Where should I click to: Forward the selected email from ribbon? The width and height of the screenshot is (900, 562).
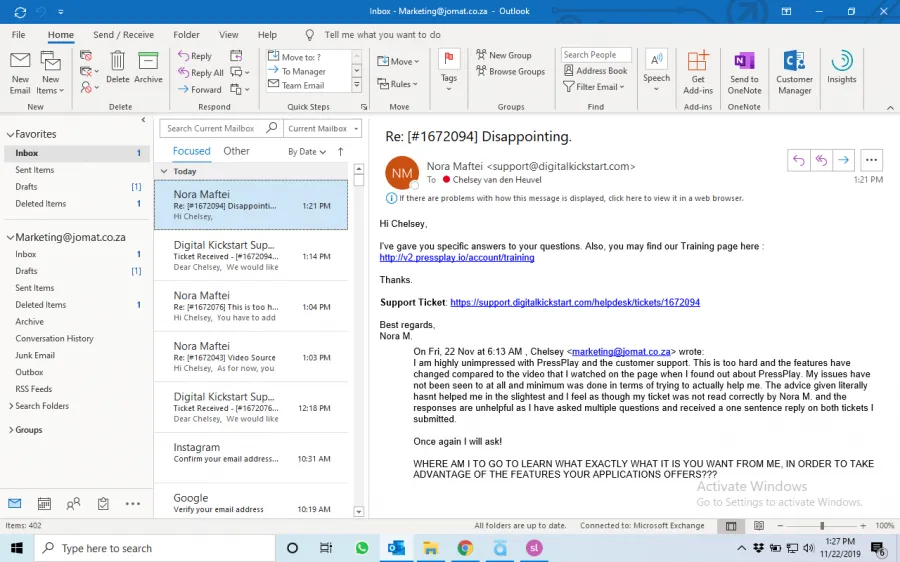tap(199, 90)
